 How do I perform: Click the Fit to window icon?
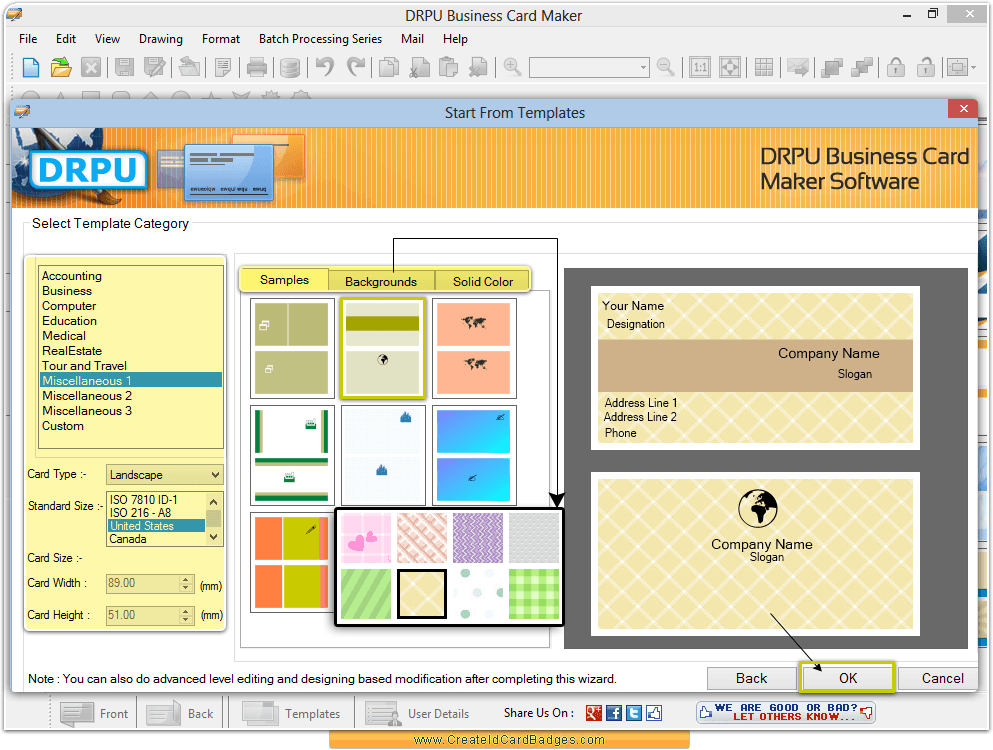pyautogui.click(x=730, y=67)
